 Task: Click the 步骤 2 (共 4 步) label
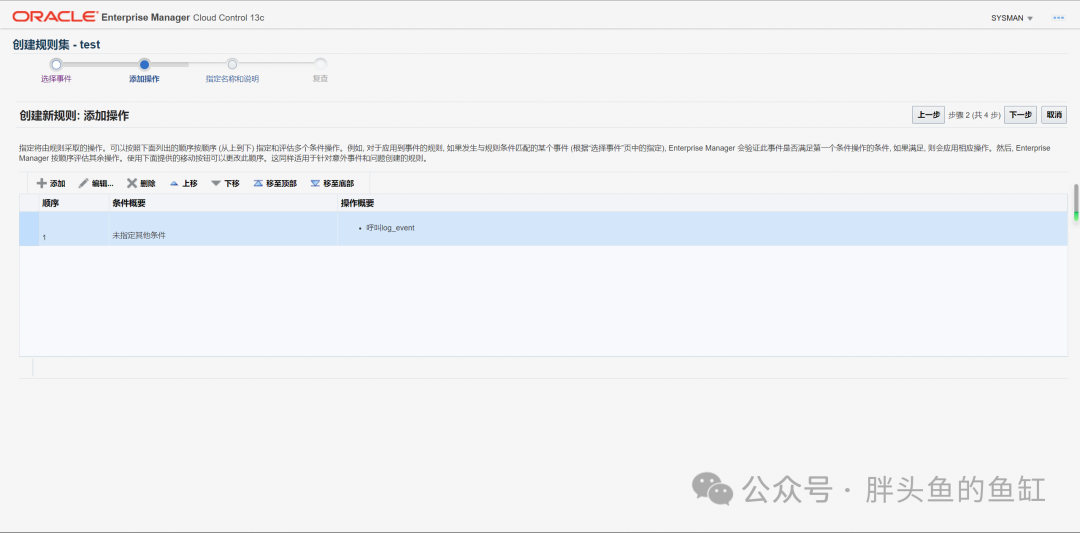point(974,115)
